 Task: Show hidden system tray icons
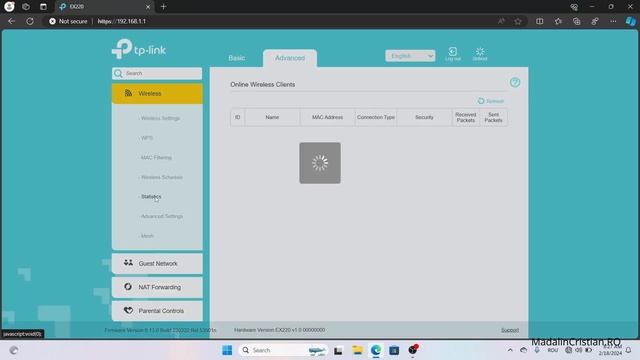(x=510, y=350)
